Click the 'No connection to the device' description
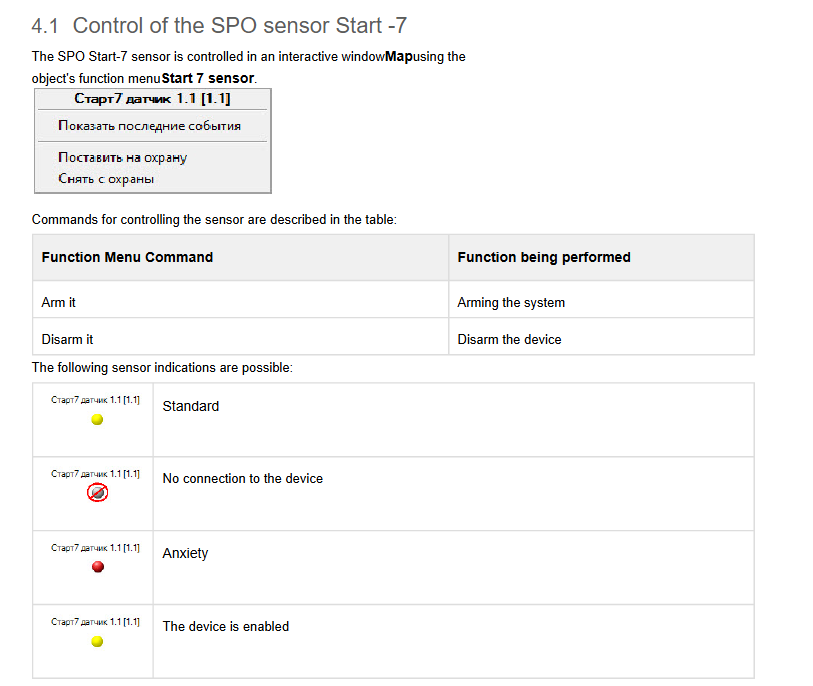This screenshot has height=686, width=813. click(x=243, y=479)
